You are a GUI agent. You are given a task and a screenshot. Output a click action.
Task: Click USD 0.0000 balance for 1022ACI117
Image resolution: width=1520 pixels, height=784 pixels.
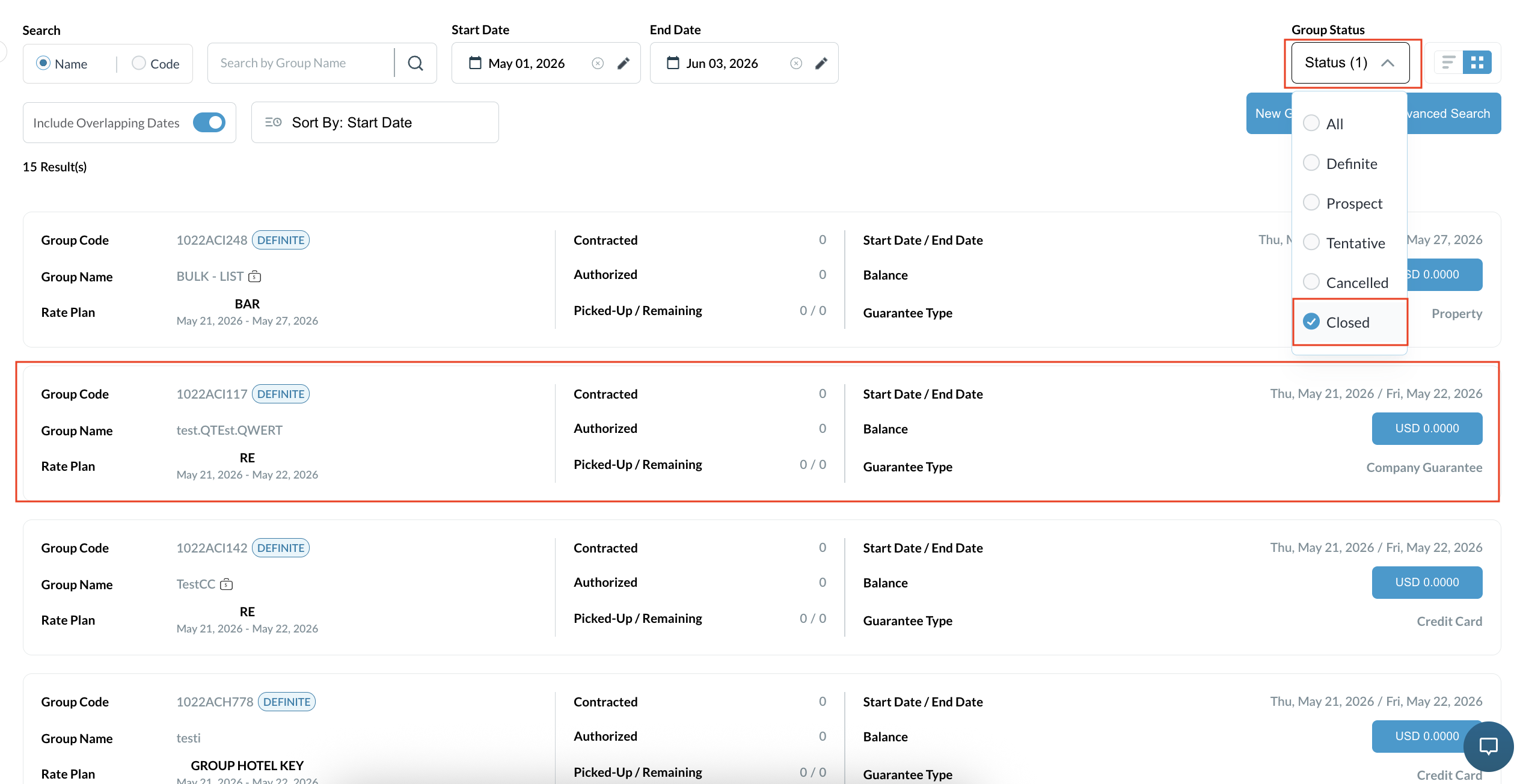click(x=1427, y=428)
